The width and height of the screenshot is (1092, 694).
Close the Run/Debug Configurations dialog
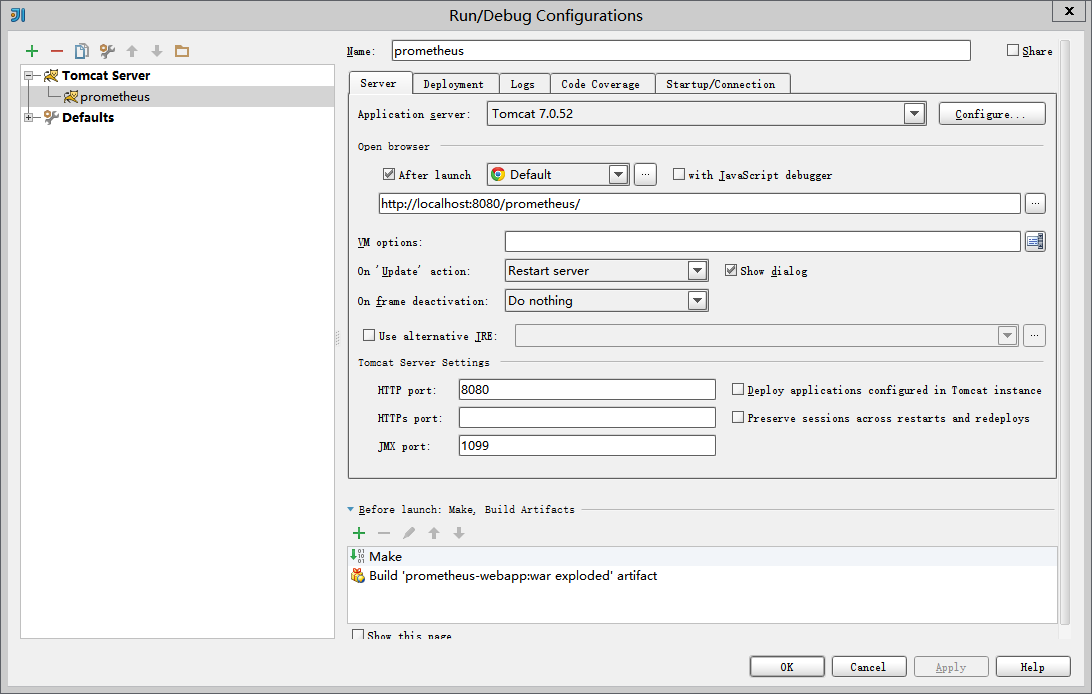(1069, 10)
